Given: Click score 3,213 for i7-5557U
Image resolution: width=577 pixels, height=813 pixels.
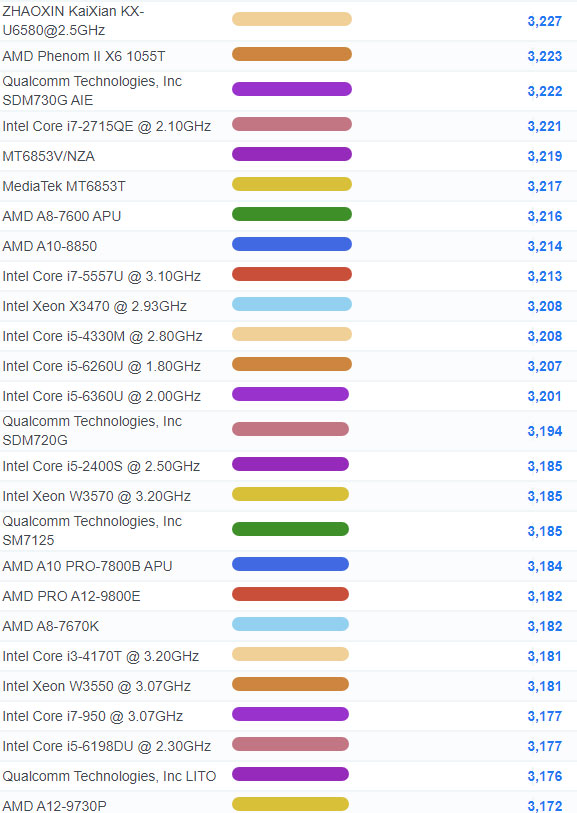Looking at the screenshot, I should click(545, 276).
